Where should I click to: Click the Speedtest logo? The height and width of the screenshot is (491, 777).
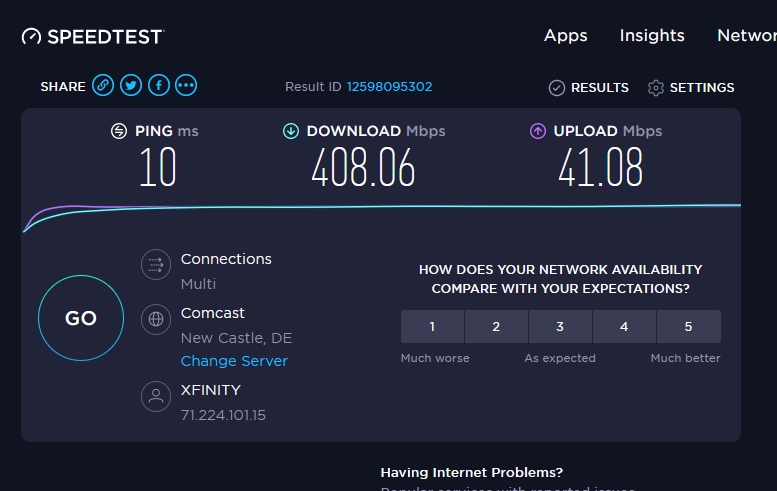pos(92,36)
